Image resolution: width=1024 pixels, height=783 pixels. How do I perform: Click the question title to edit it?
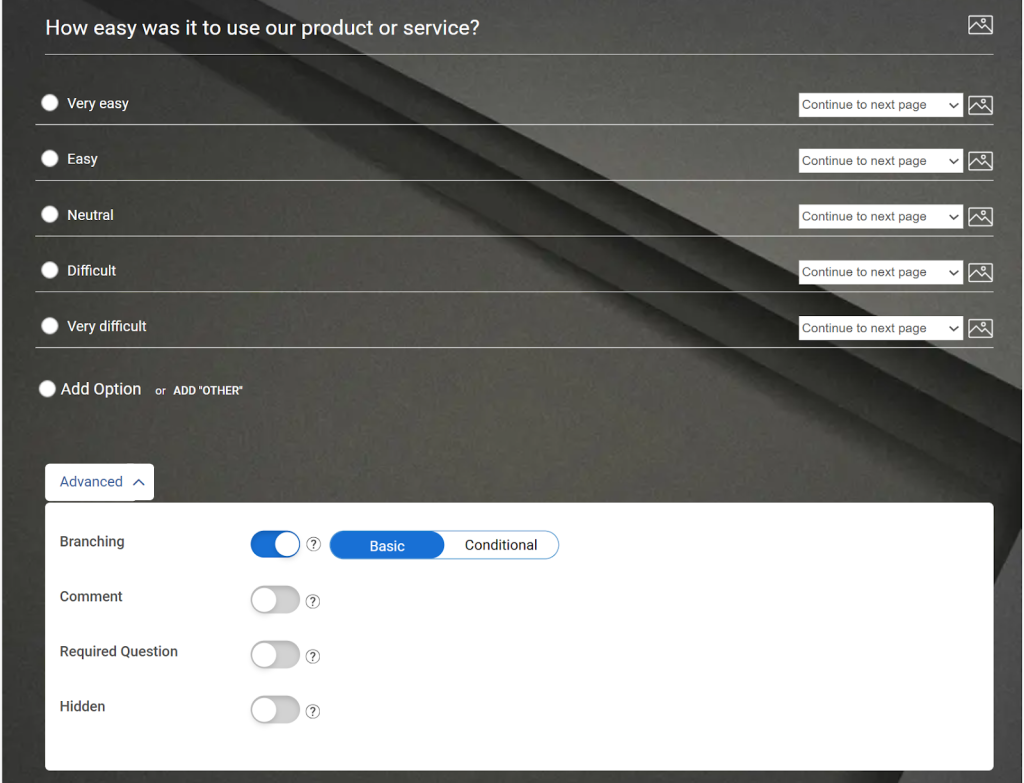[x=262, y=27]
